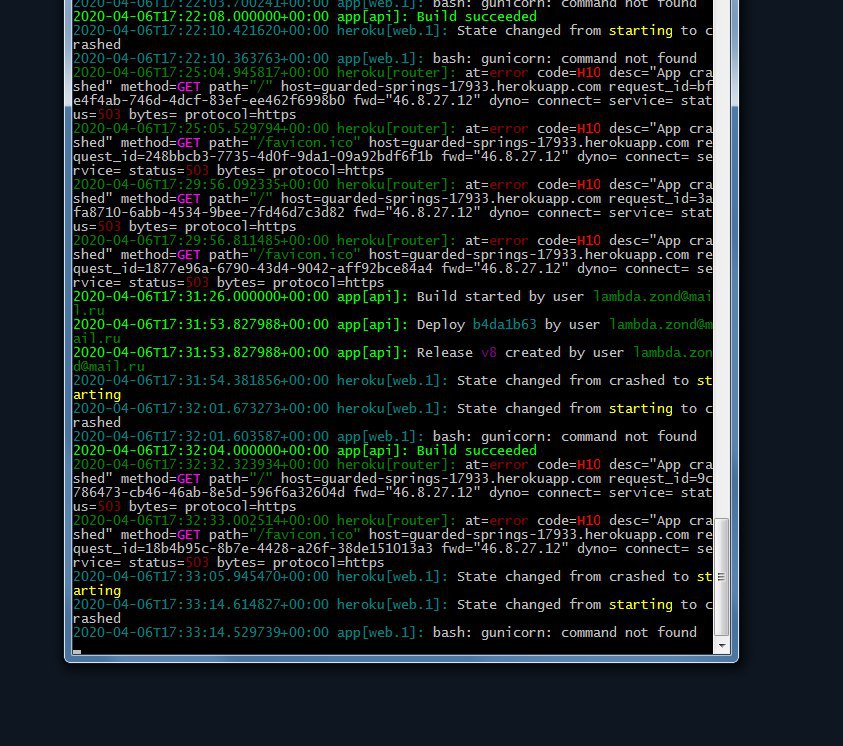Viewport: 843px width, 746px height.
Task: Click timestamp 2020-04-06T17:29:56.811485+00:00
Action: coord(201,240)
